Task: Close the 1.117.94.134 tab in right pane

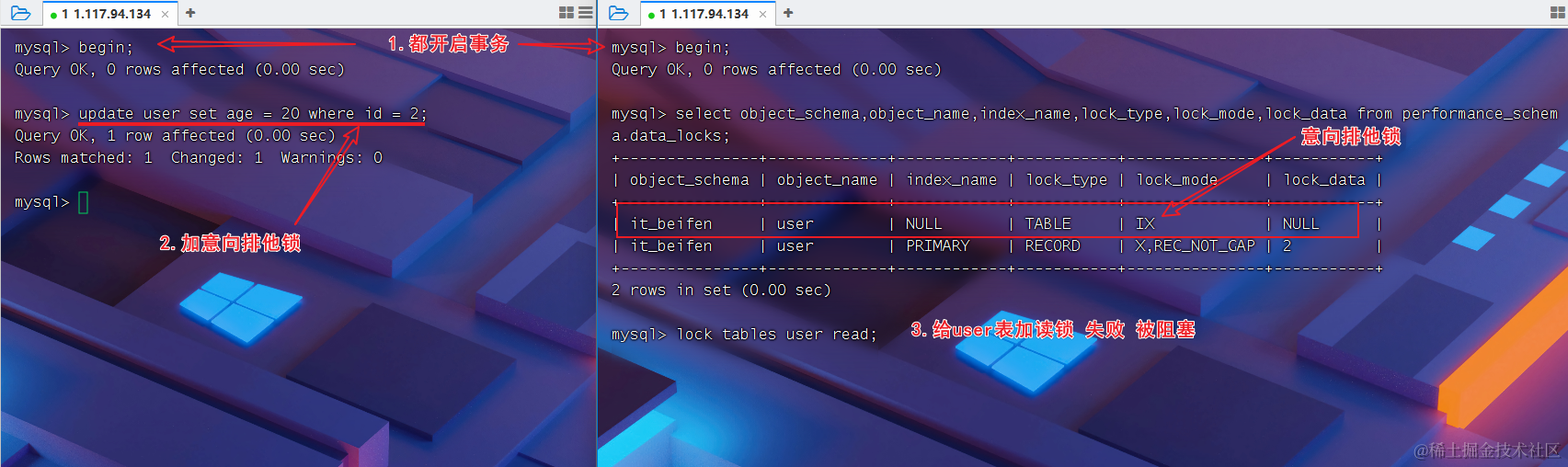Action: click(762, 14)
